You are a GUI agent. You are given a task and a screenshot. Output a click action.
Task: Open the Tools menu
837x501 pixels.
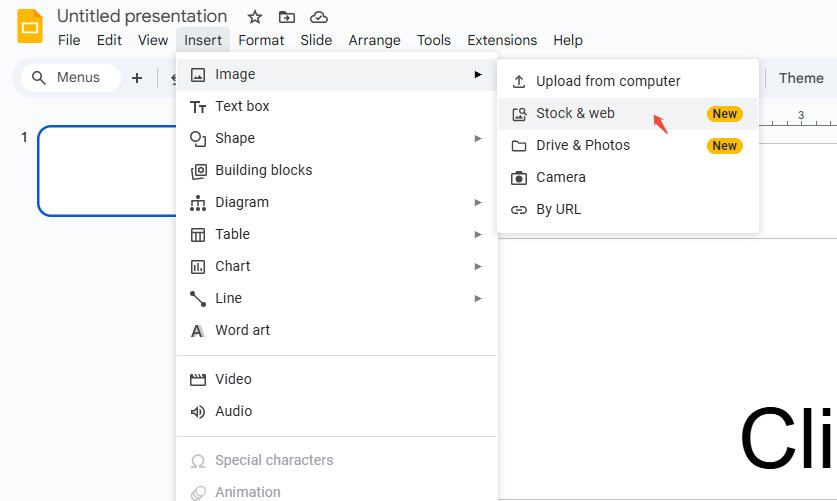click(433, 40)
